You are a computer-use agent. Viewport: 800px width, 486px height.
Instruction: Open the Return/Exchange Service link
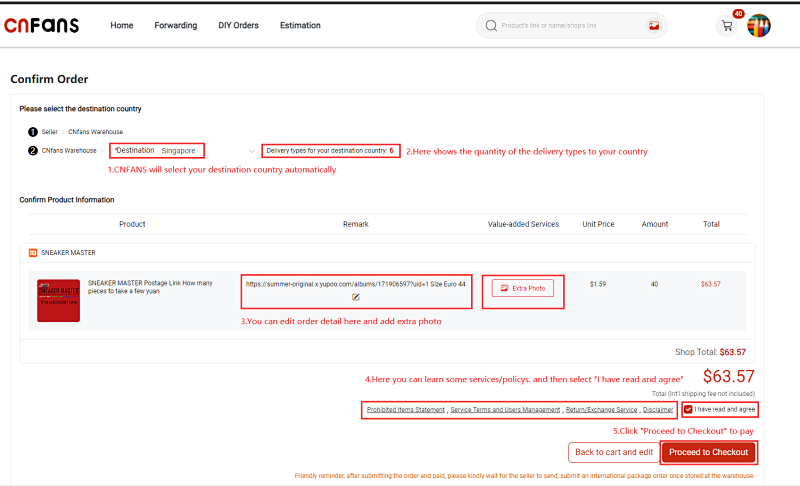[601, 410]
